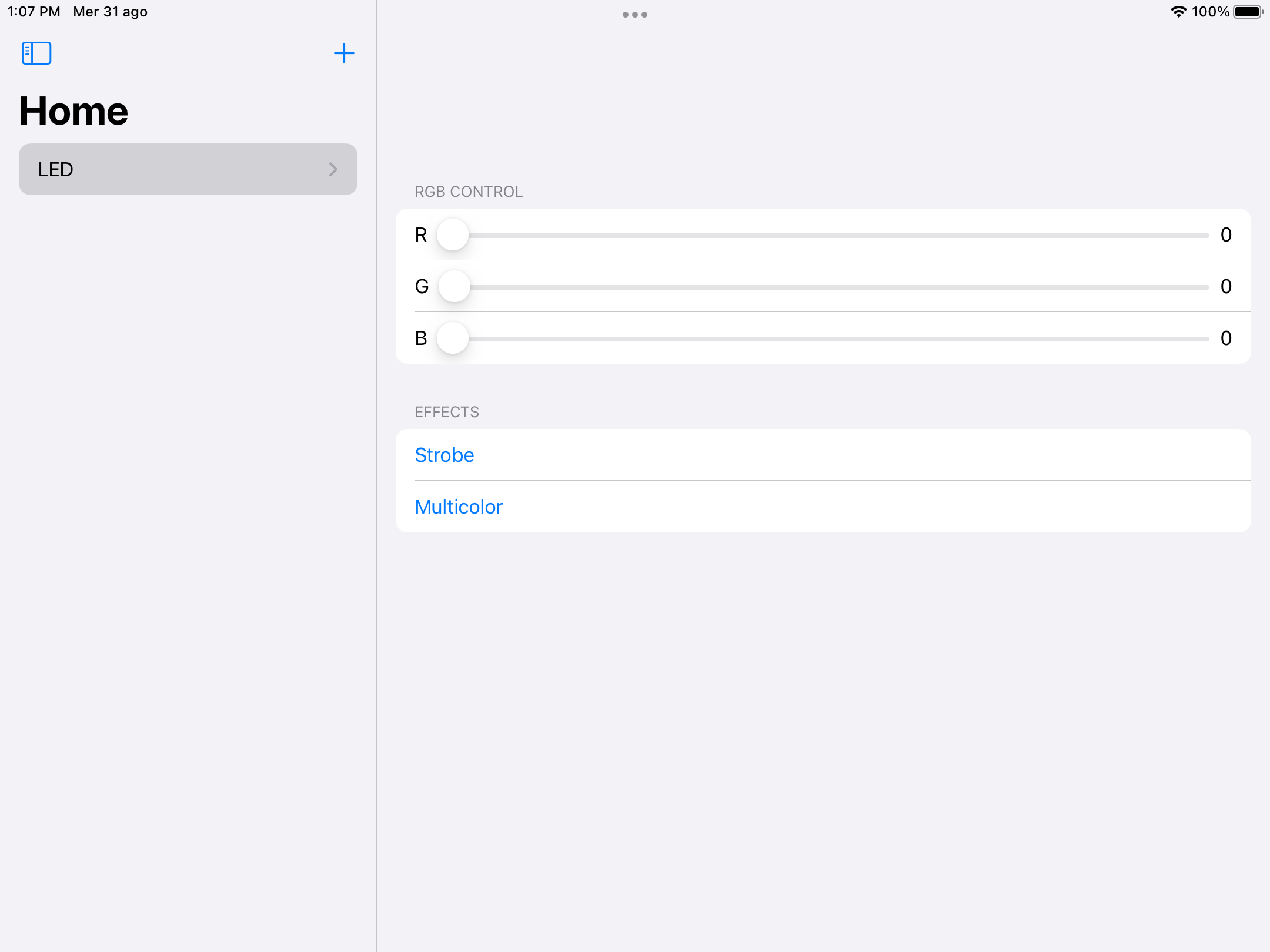Click the G slider thumb
Image resolution: width=1270 pixels, height=952 pixels.
coord(454,287)
